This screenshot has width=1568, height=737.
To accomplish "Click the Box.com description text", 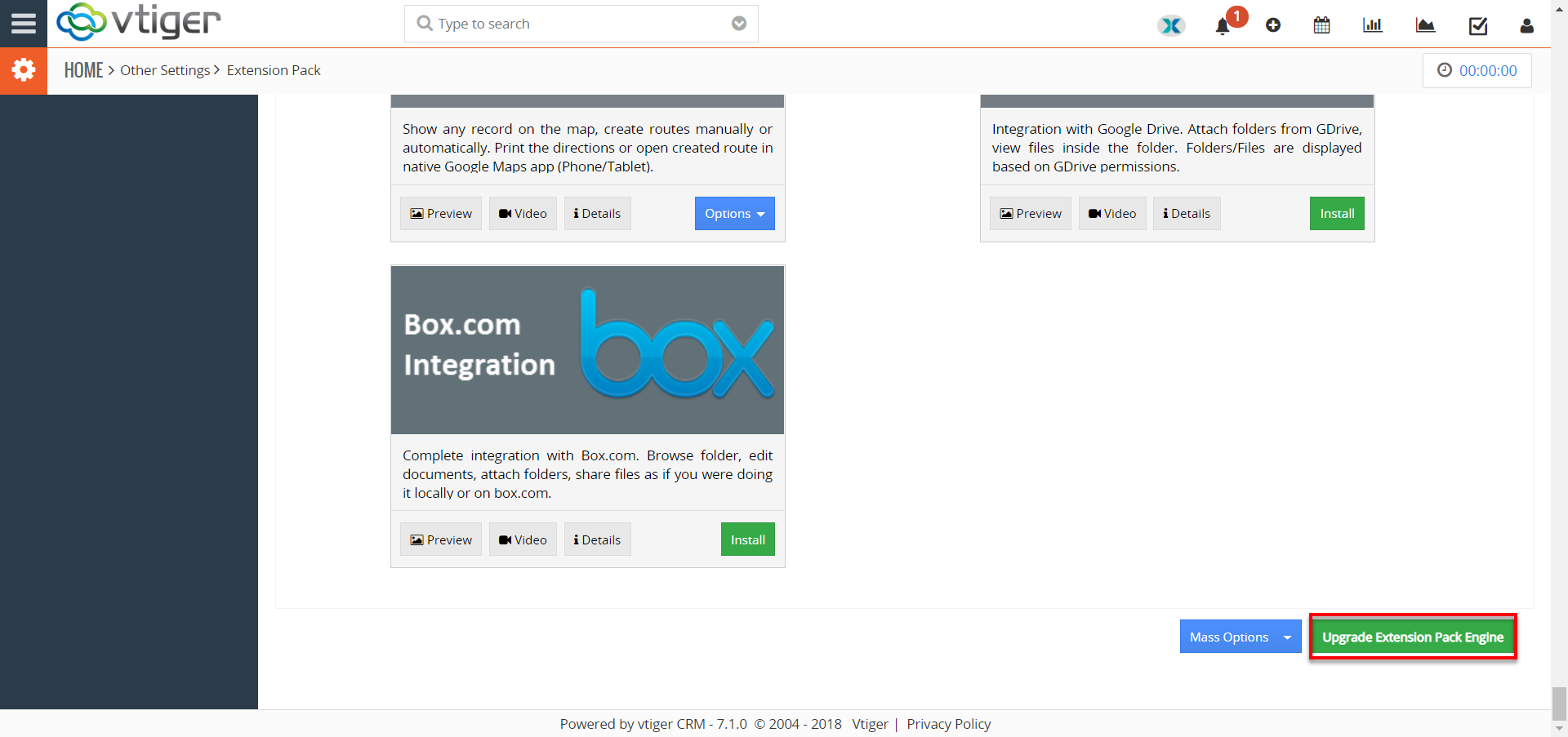I will [588, 474].
